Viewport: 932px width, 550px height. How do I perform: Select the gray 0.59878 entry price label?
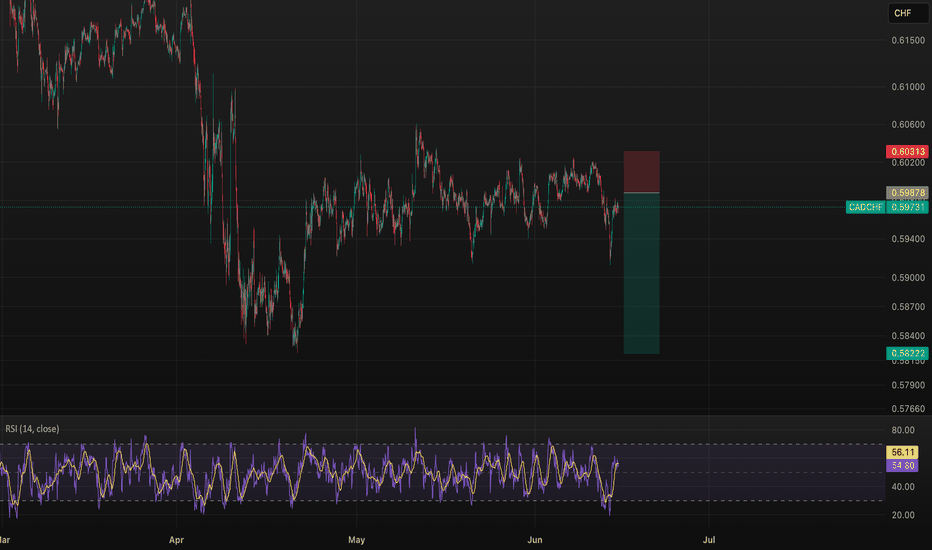907,193
